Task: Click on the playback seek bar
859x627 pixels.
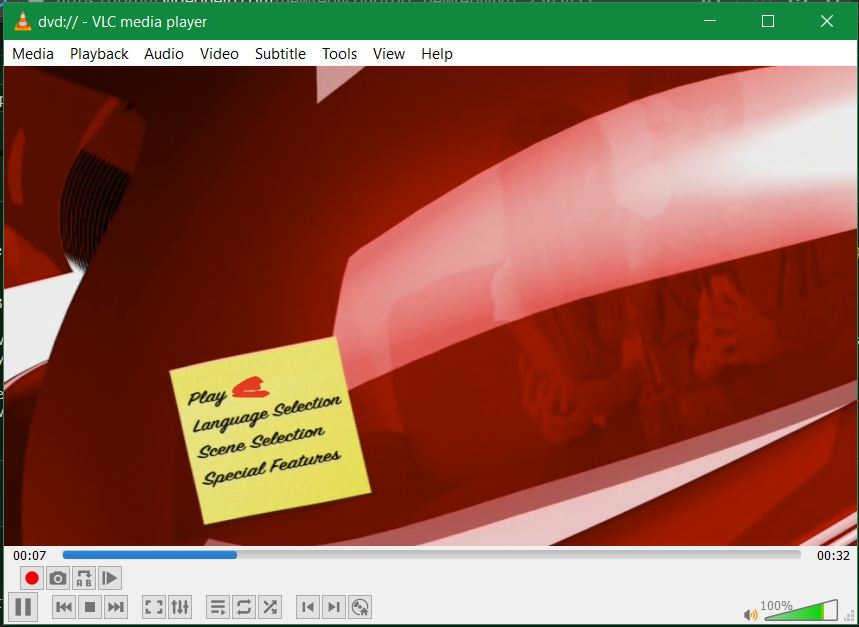Action: pos(432,555)
